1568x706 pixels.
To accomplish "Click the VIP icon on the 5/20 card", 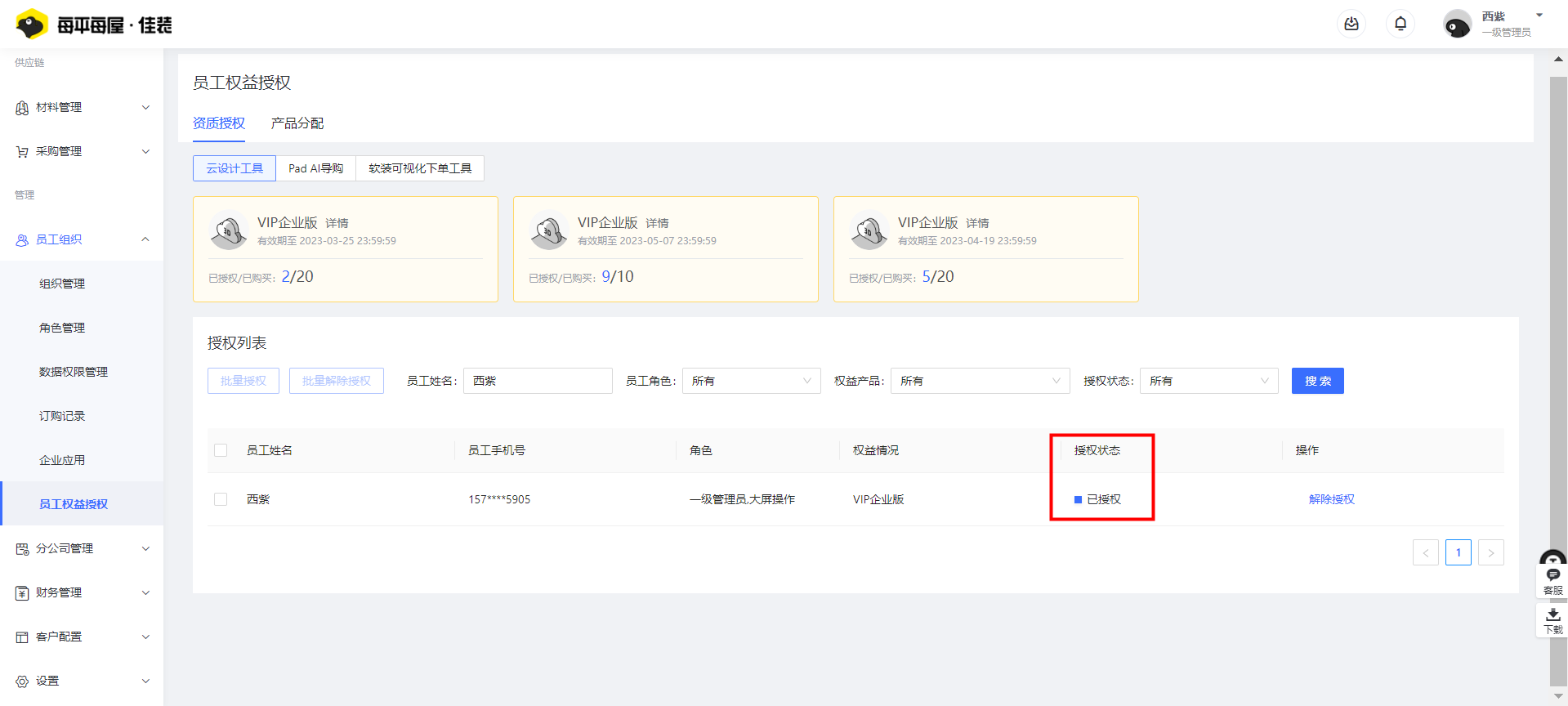I will [x=869, y=231].
